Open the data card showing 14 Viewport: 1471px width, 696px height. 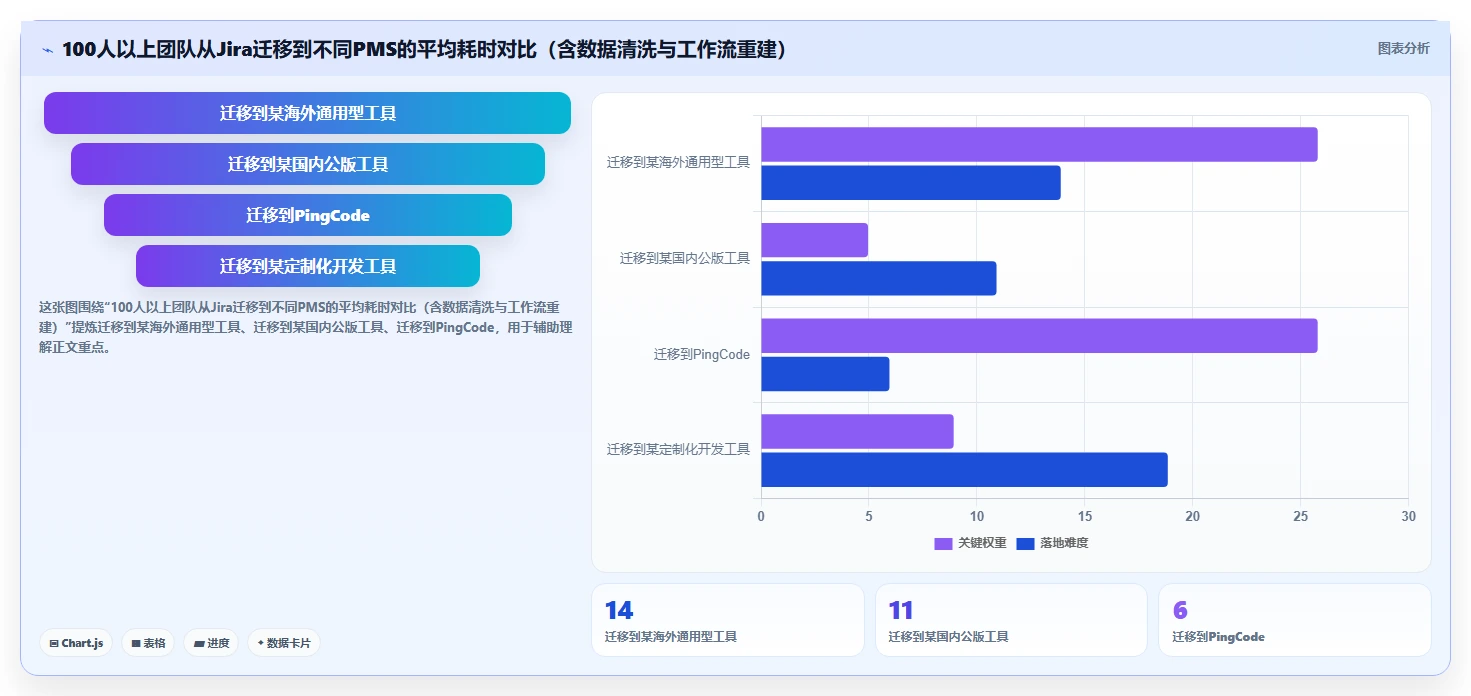(727, 620)
